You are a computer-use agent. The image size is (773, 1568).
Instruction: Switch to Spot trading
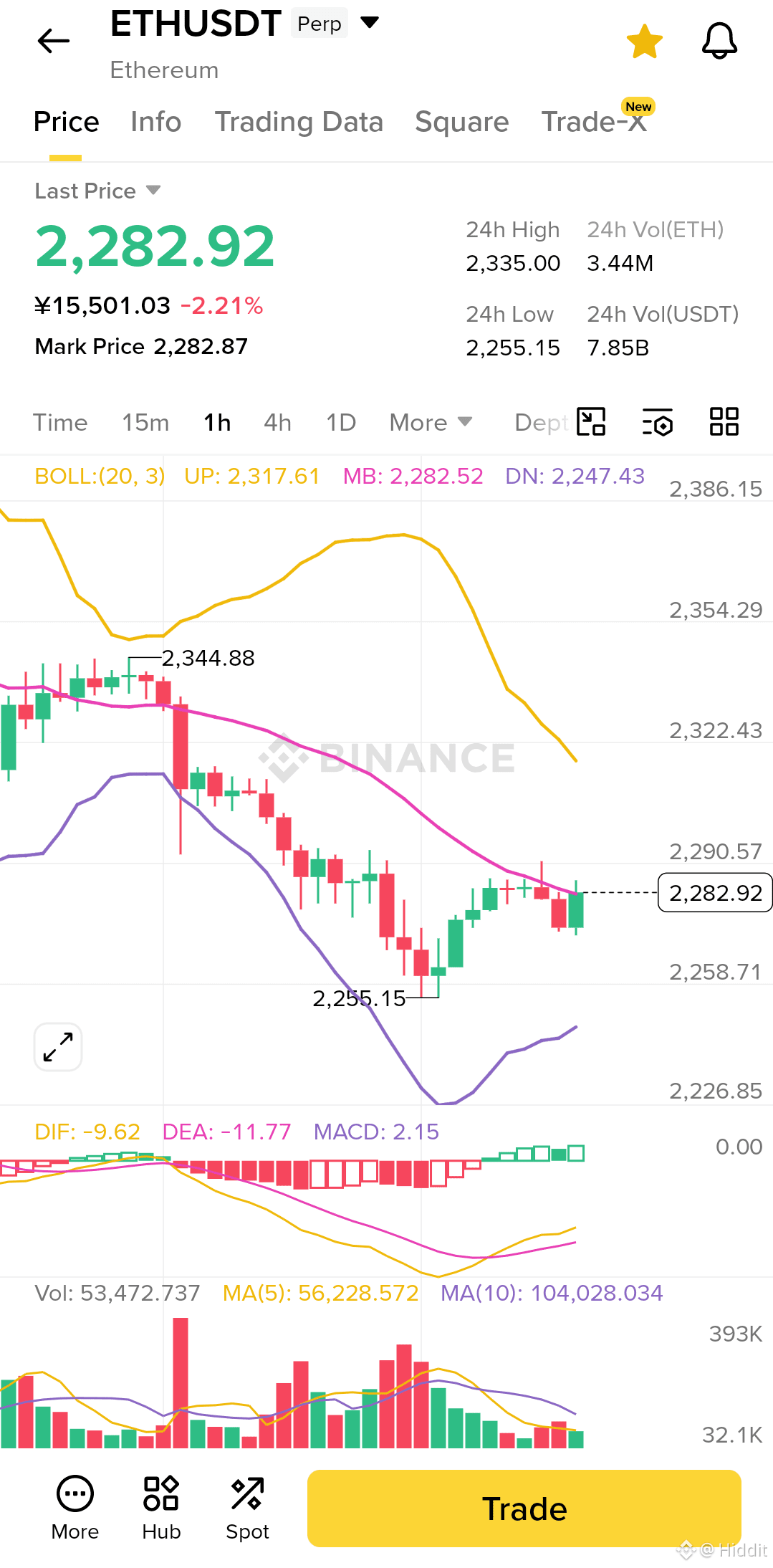(x=247, y=1509)
